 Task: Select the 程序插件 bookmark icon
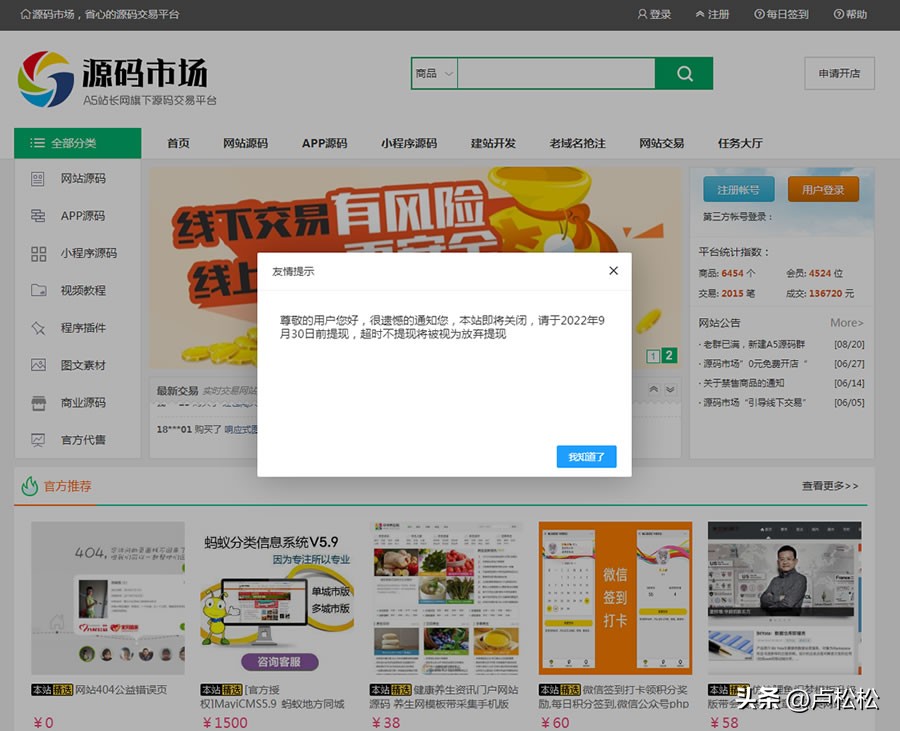[x=37, y=327]
